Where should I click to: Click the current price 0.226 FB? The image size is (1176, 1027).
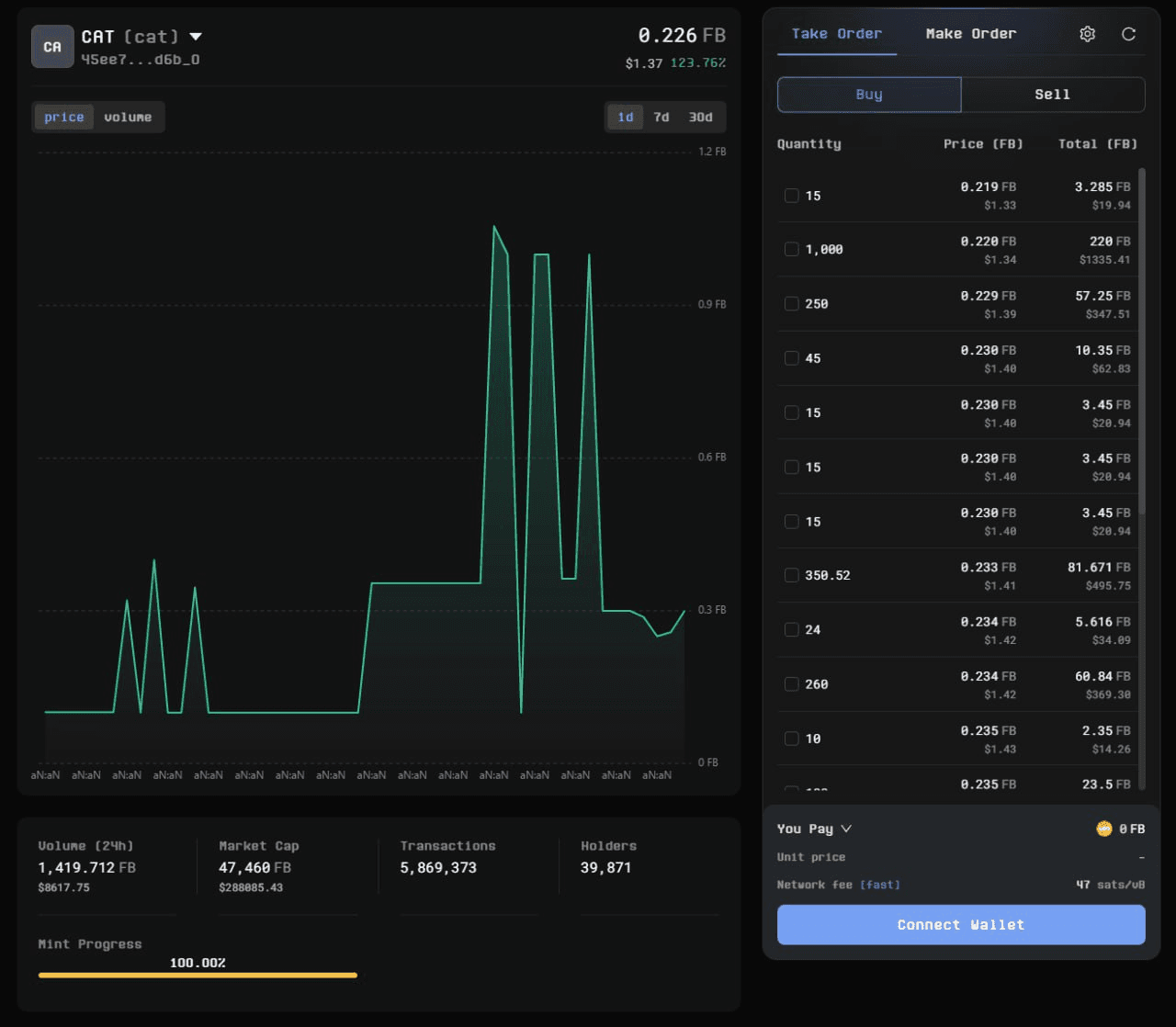[682, 36]
